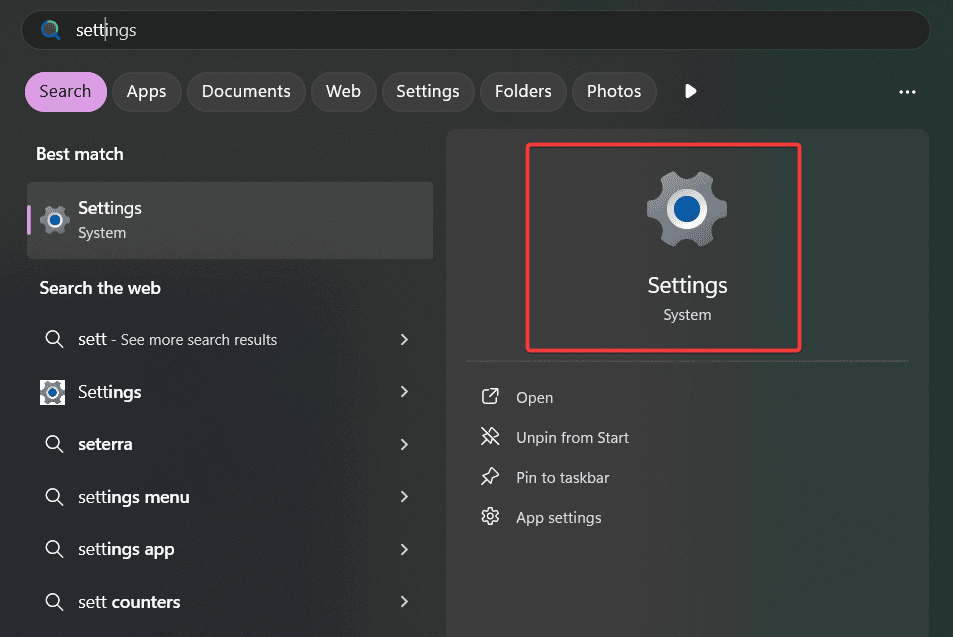Expand the 'sett counters' result chevron

pyautogui.click(x=404, y=602)
